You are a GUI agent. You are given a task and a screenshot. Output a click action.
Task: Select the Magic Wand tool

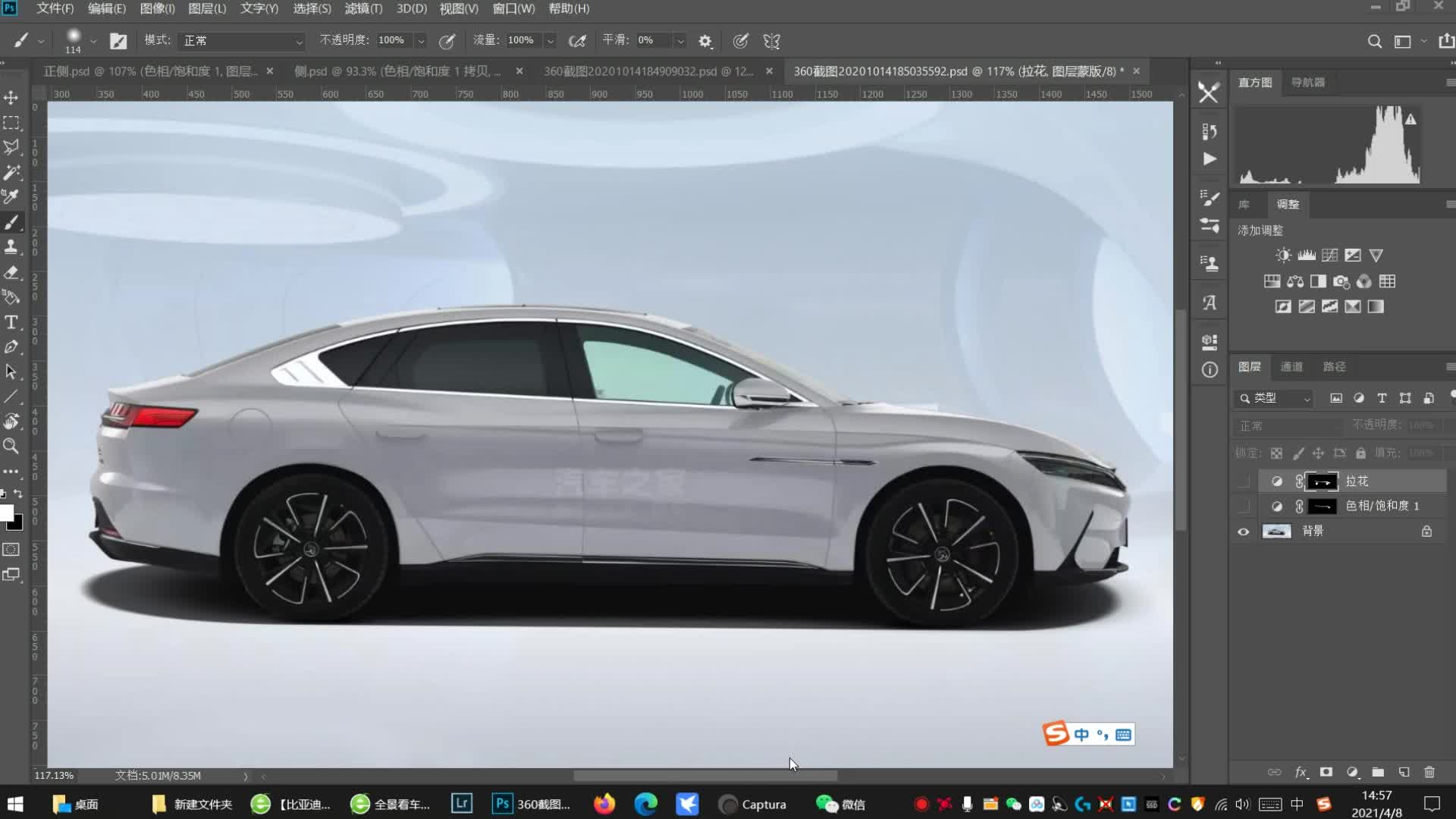pos(11,172)
